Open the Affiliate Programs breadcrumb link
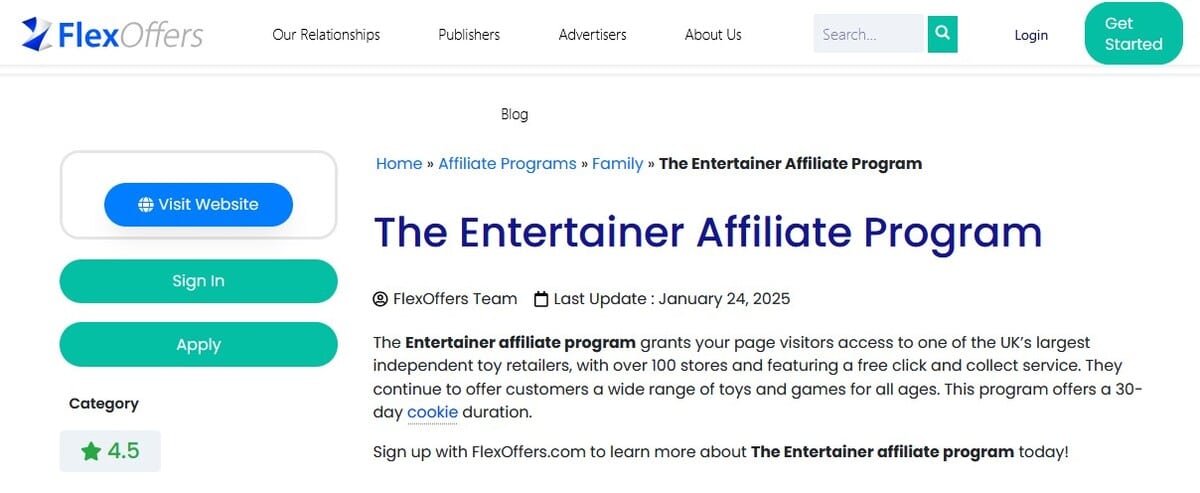The height and width of the screenshot is (493, 1200). pyautogui.click(x=507, y=164)
